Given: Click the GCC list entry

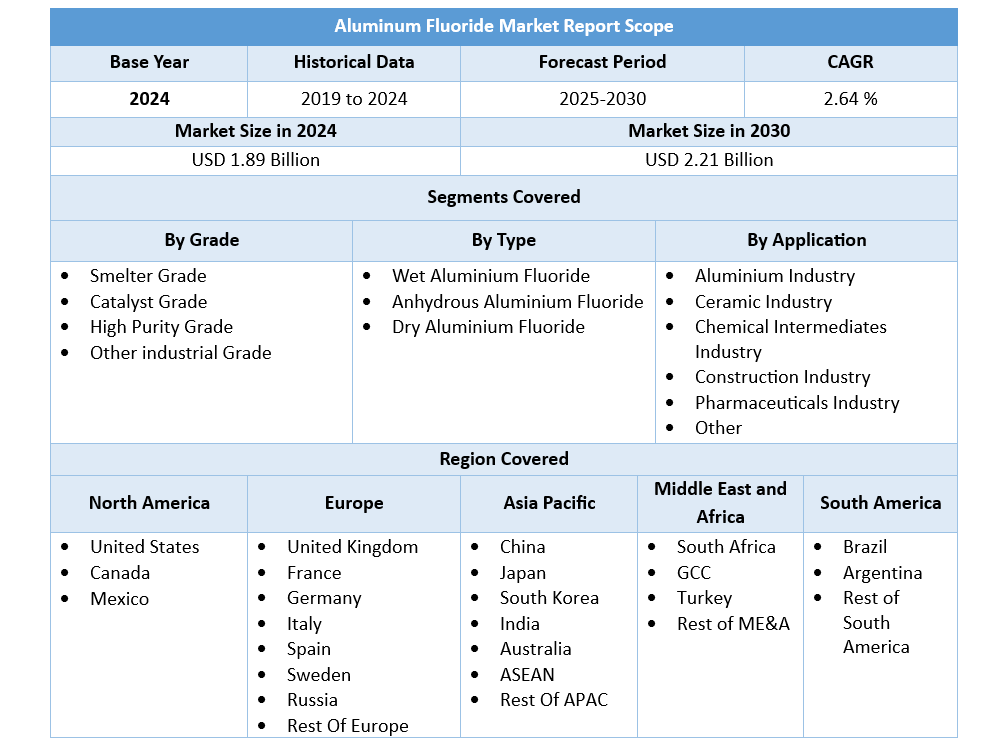Looking at the screenshot, I should coord(694,573).
